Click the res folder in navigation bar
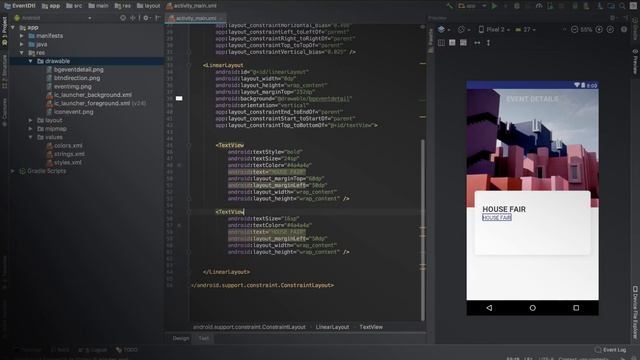640x360 pixels. [x=122, y=6]
